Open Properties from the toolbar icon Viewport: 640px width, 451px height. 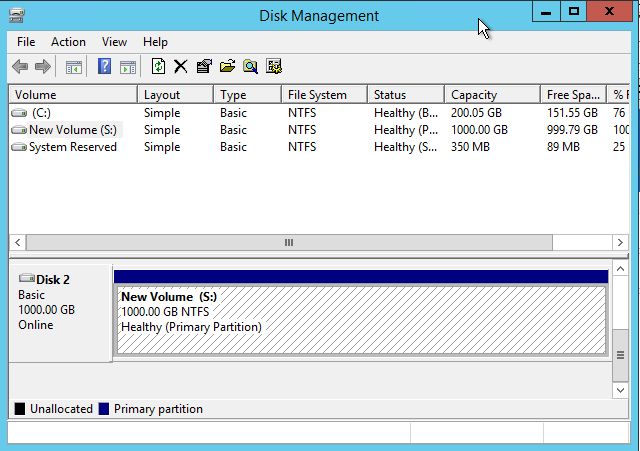[204, 67]
